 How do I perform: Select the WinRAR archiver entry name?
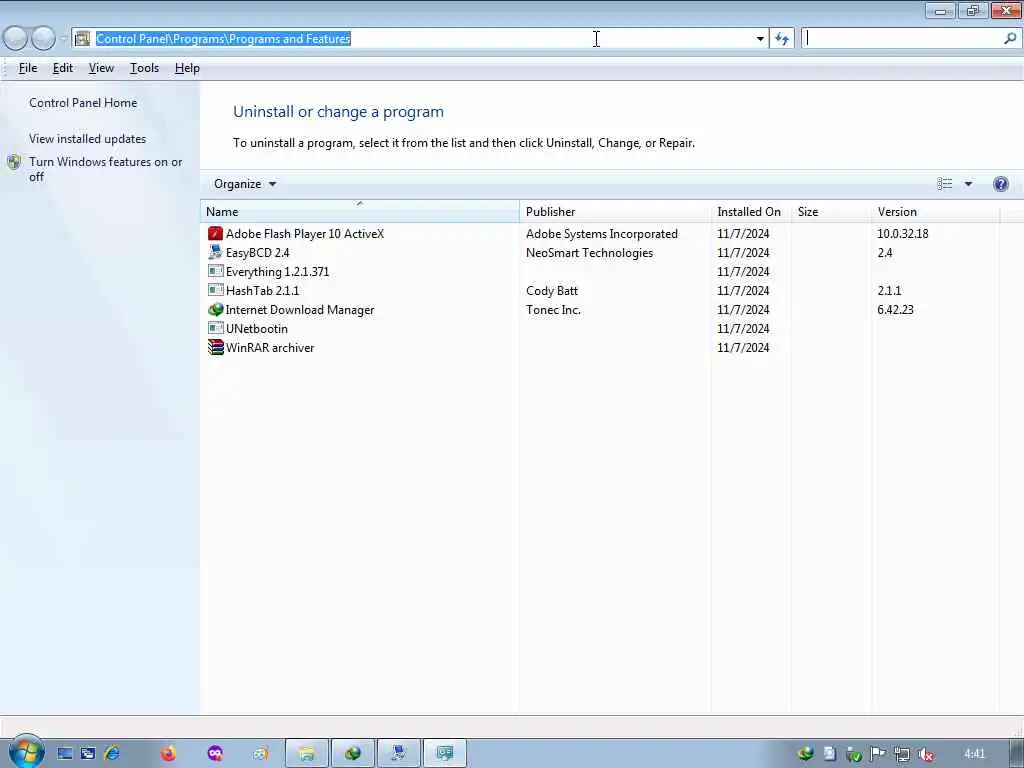[270, 347]
